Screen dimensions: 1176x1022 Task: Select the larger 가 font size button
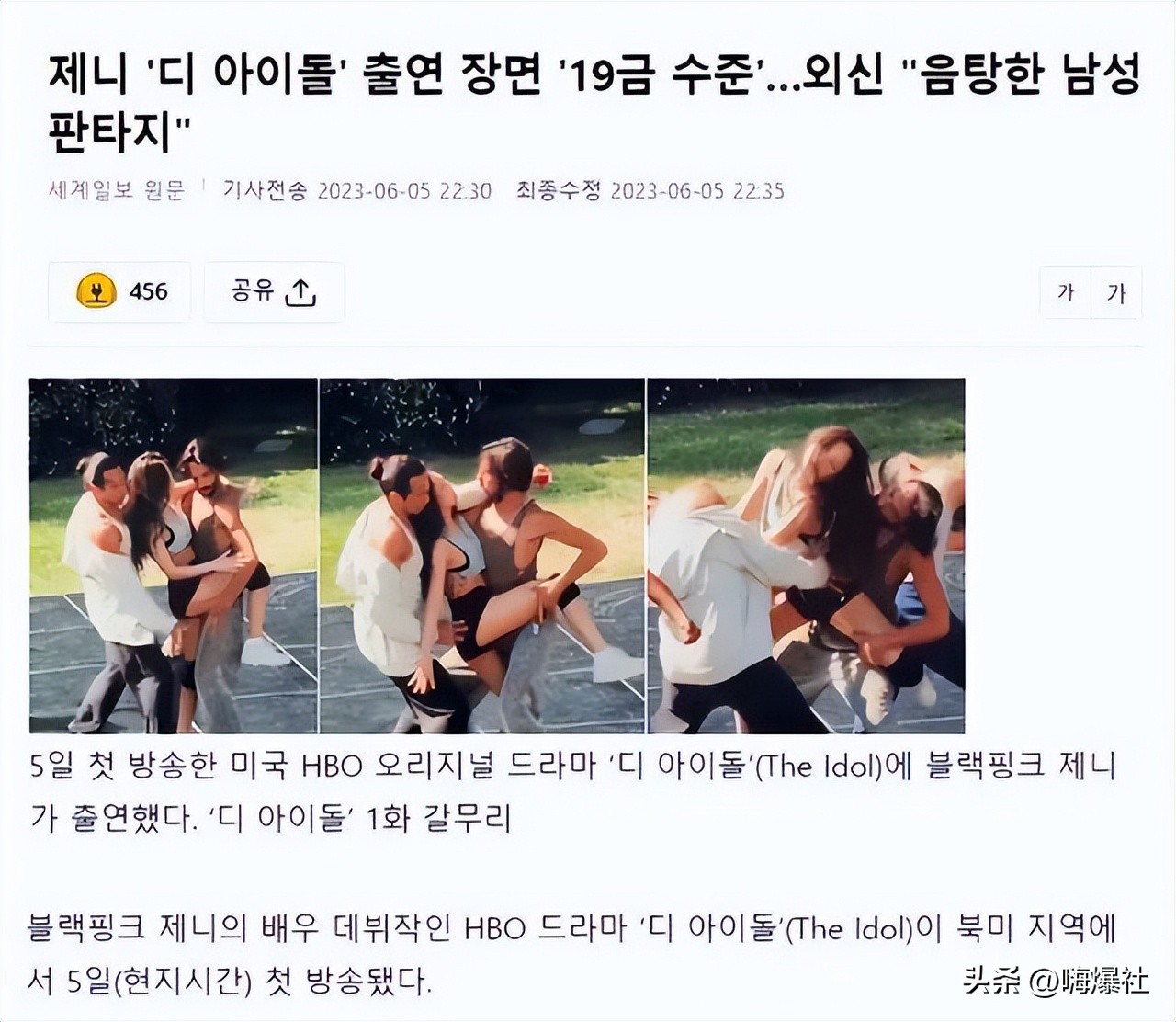[1116, 292]
